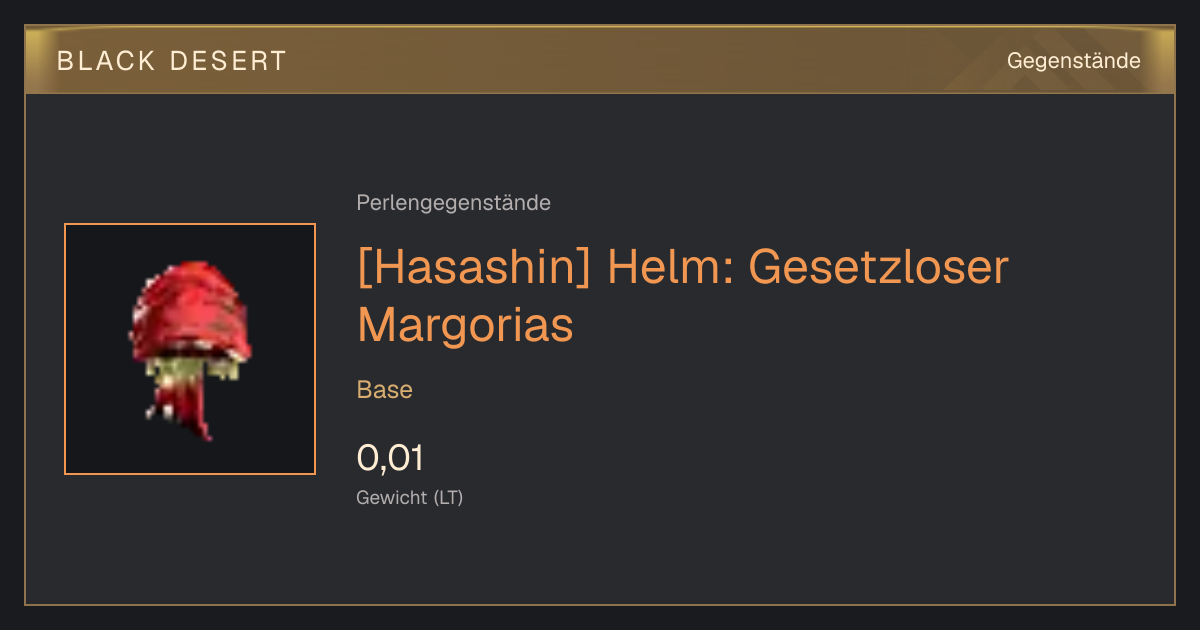Click the item title Helm: Gesetzloser Margorias

click(x=683, y=296)
